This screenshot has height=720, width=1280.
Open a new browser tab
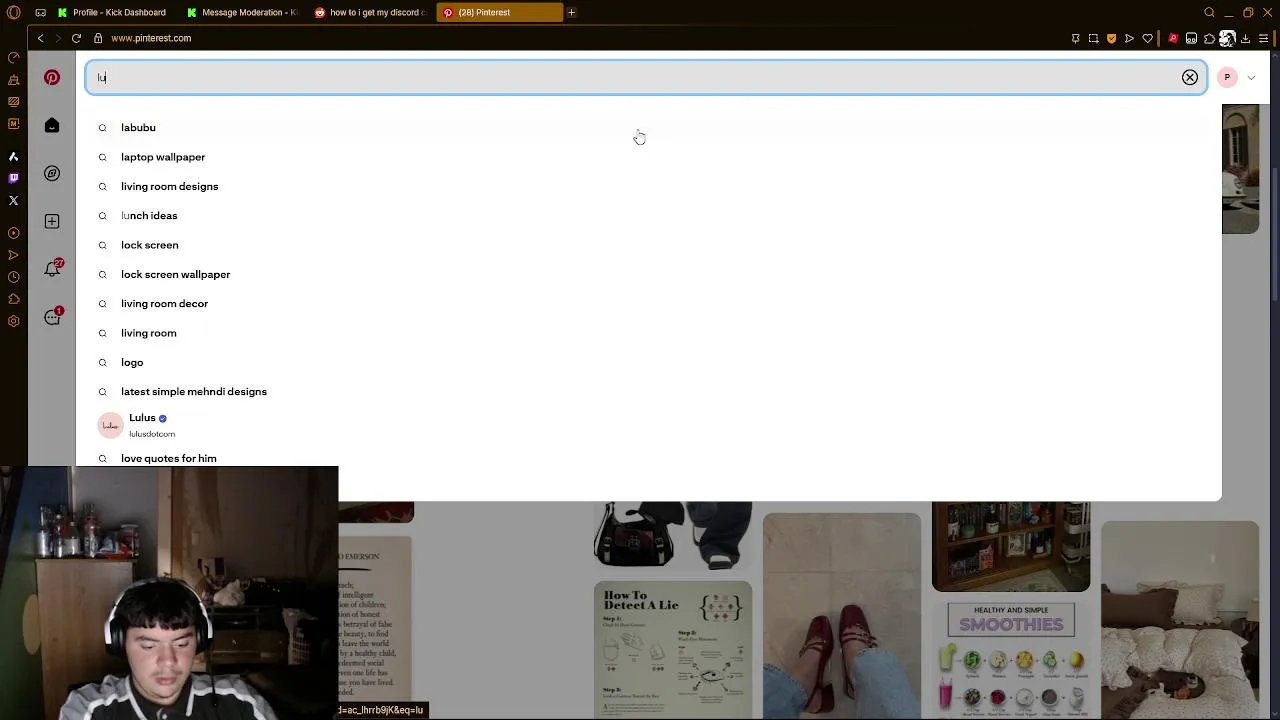[x=571, y=12]
